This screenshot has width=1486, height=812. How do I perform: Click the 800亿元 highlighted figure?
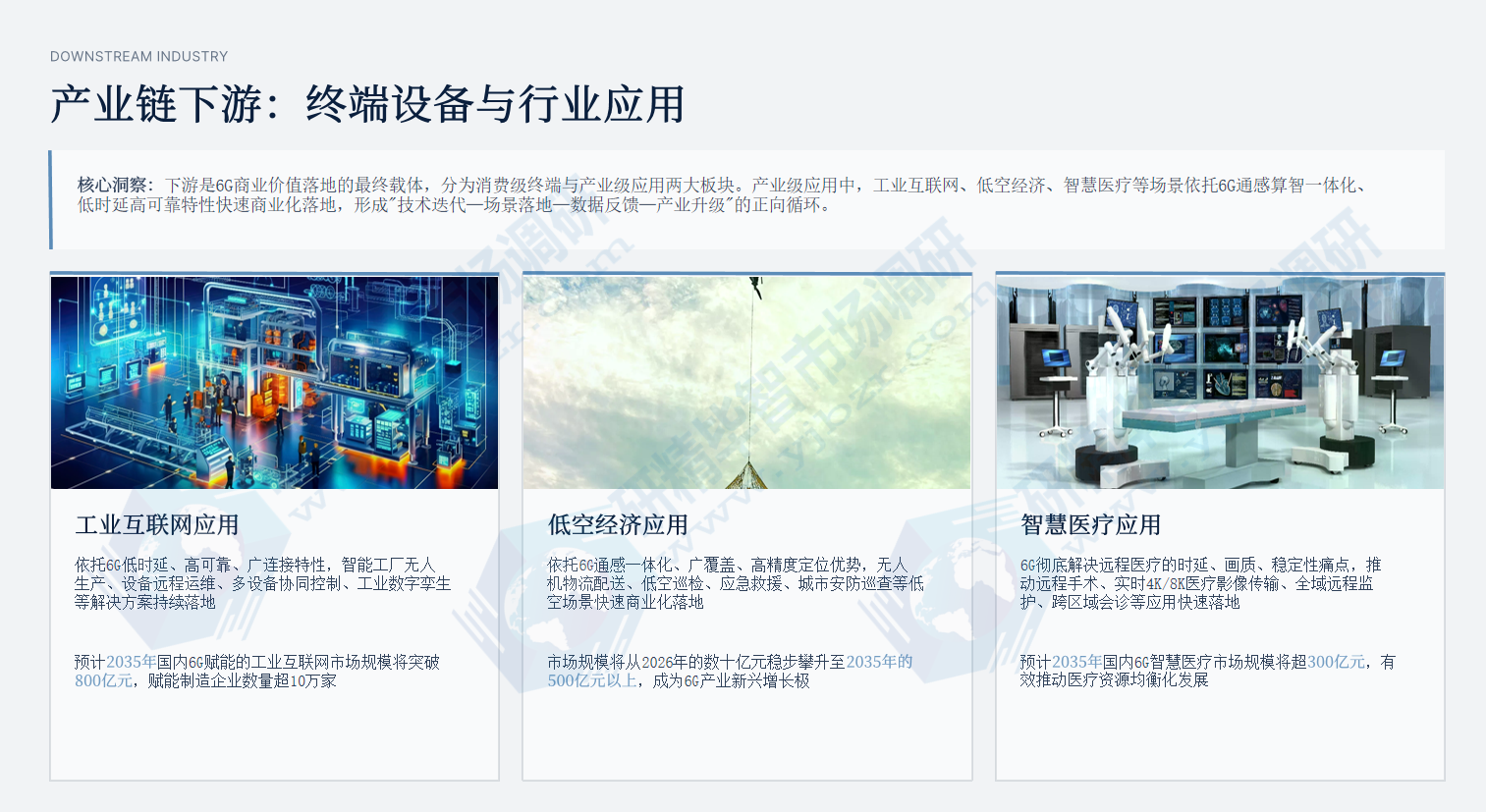tap(103, 680)
